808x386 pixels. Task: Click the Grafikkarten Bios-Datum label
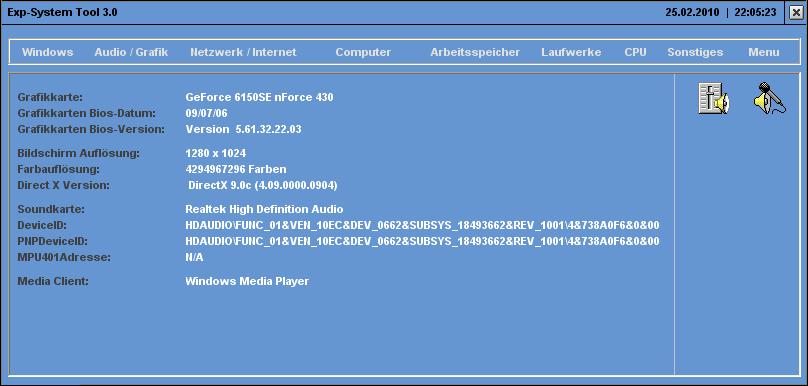[x=87, y=113]
